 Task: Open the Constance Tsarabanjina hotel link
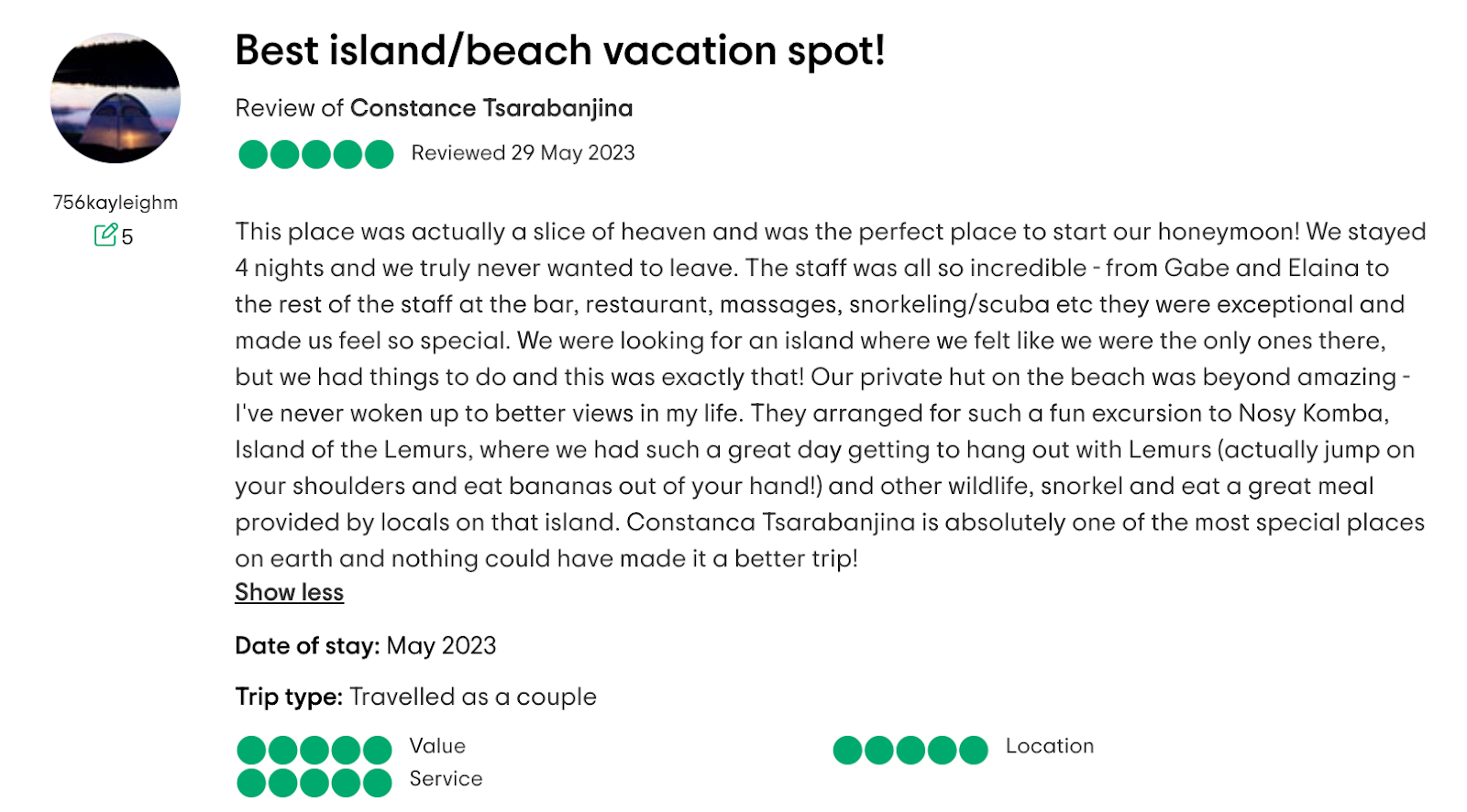coord(491,108)
